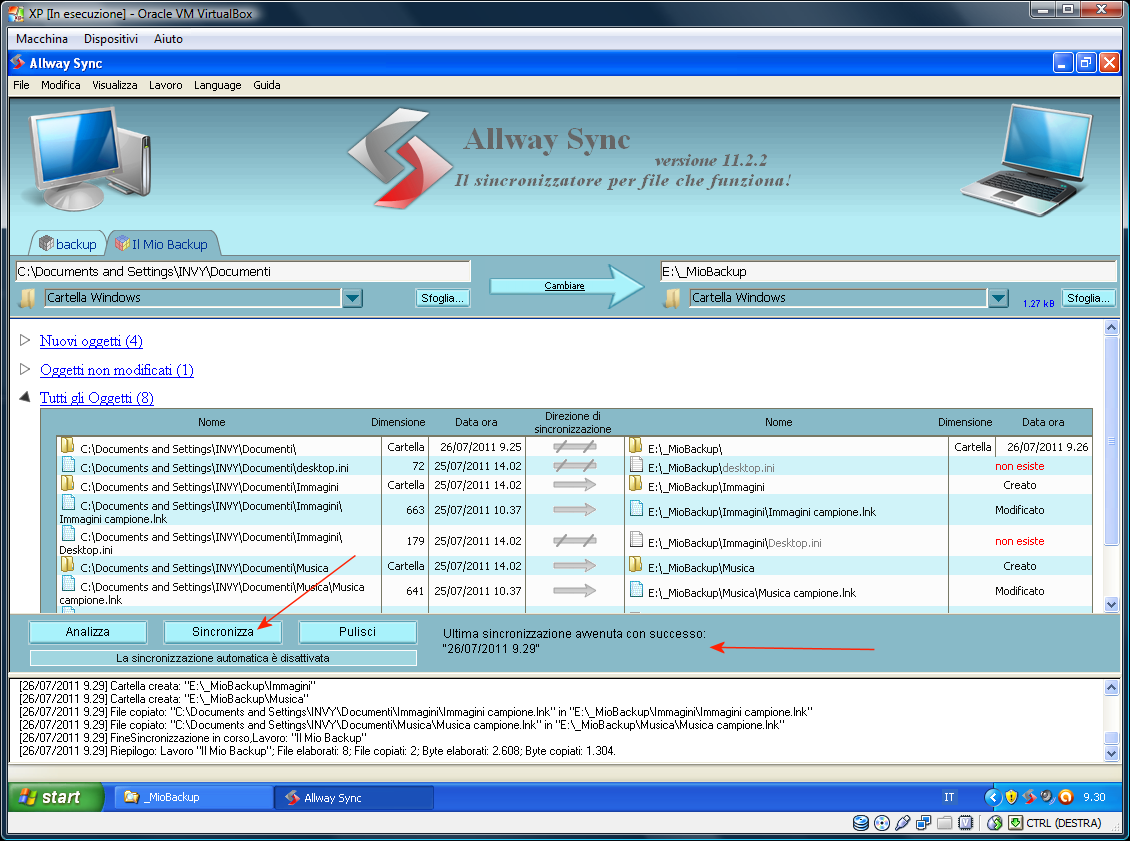The height and width of the screenshot is (841, 1130).
Task: Click the folder icon of C:\...\Documenti\Musica
Action: pos(68,564)
